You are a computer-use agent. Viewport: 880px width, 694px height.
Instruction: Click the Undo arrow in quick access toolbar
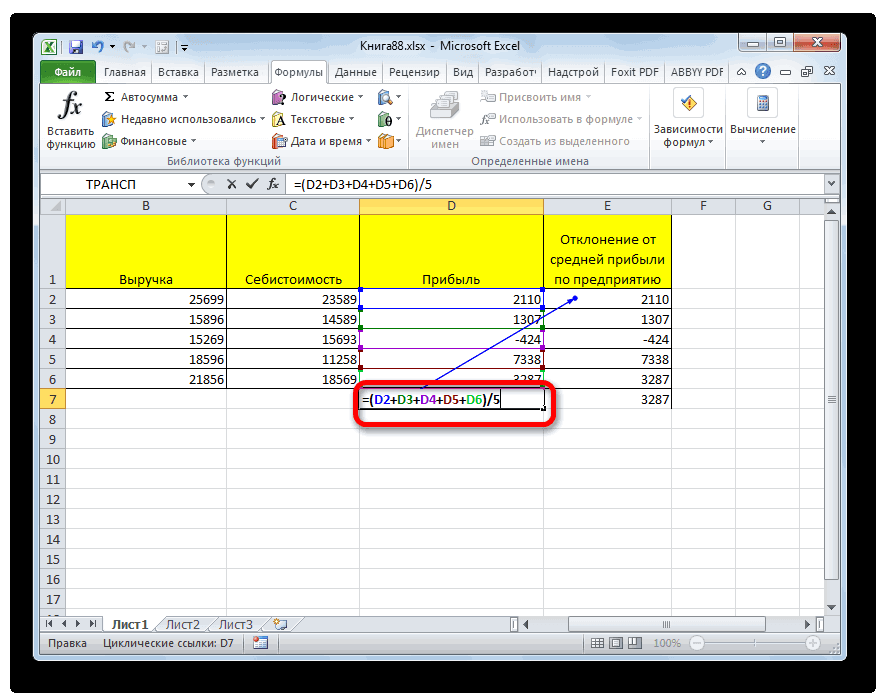pyautogui.click(x=98, y=46)
